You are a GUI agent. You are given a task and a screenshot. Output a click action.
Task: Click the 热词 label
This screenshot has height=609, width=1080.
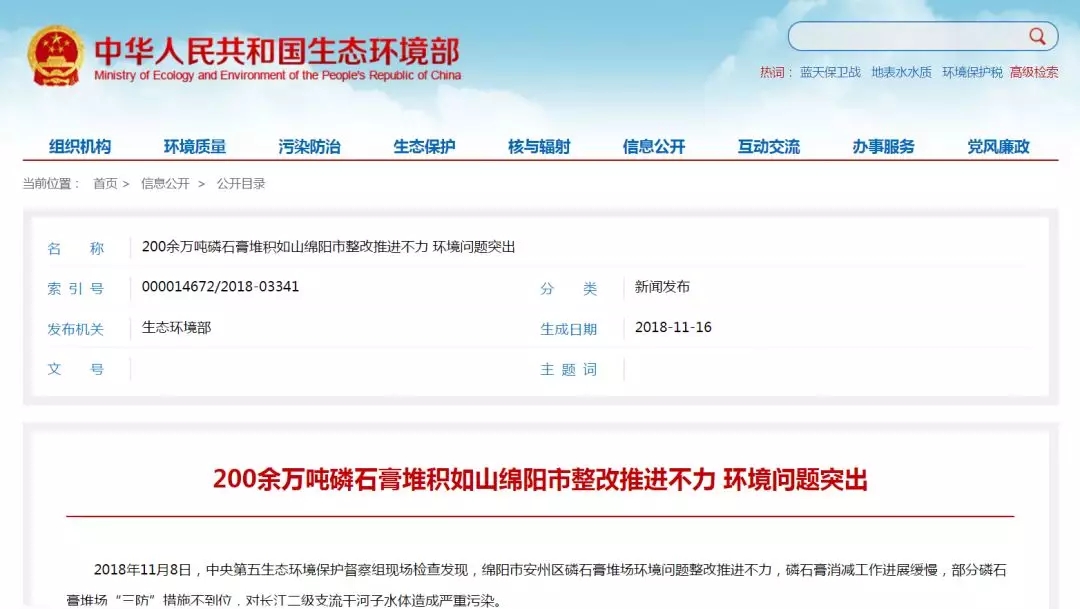tap(776, 72)
